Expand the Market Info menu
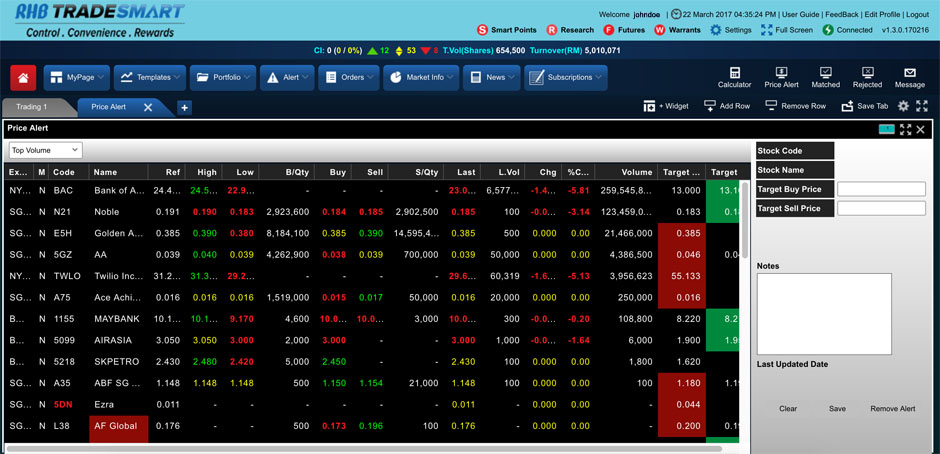The image size is (940, 454). coord(421,77)
